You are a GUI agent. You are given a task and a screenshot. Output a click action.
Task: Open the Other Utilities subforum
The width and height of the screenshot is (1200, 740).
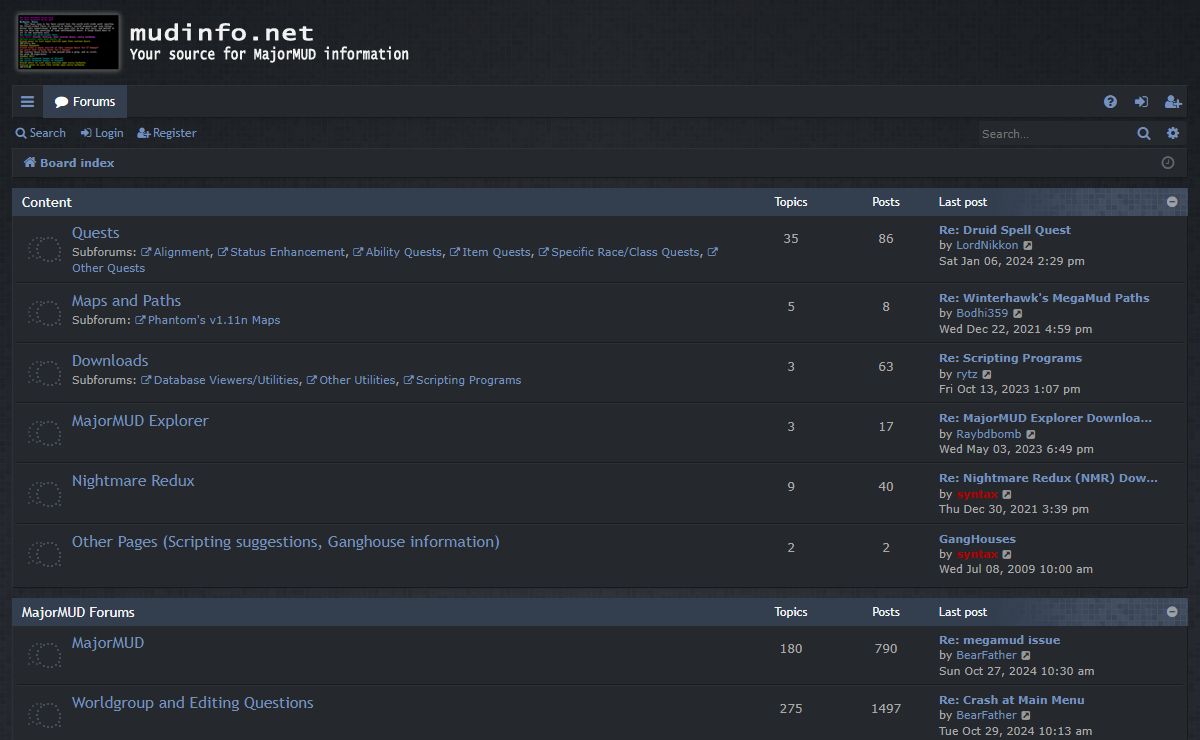pyautogui.click(x=351, y=380)
